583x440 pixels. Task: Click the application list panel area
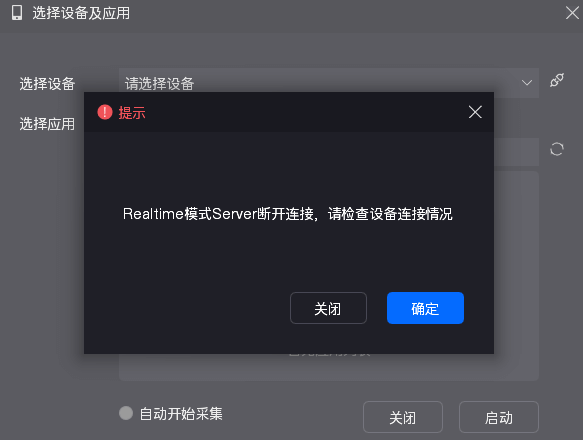516,276
